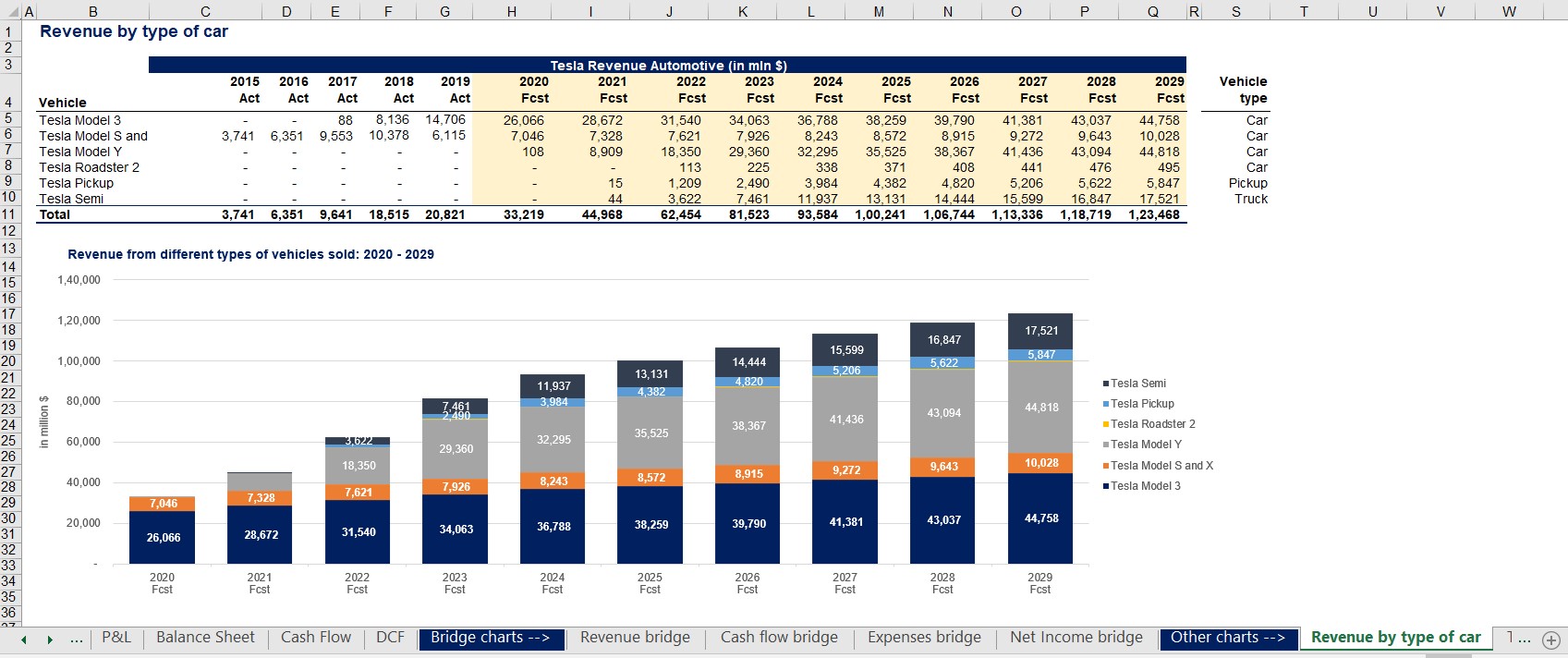Select the 2029 Tesla Semi bar segment 17,521
Image resolution: width=1568 pixels, height=658 pixels.
point(1040,331)
